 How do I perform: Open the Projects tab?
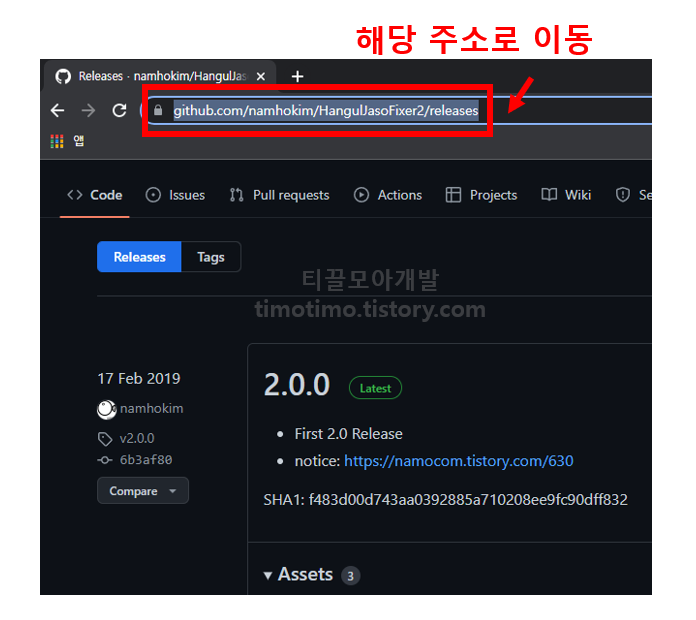[x=481, y=195]
